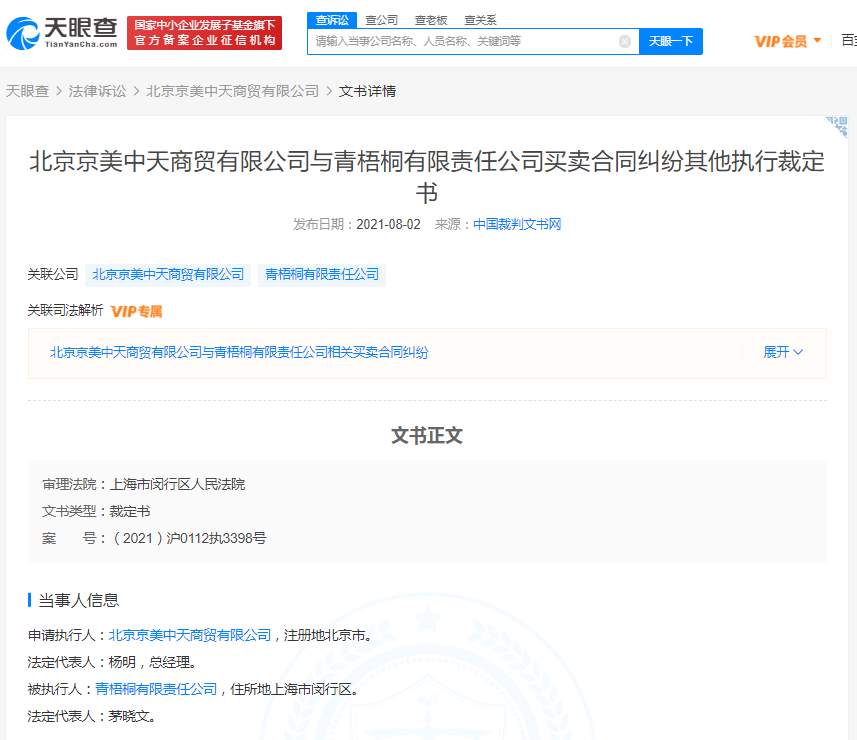
Task: Open the VIP会员 dropdown menu
Action: coord(787,41)
